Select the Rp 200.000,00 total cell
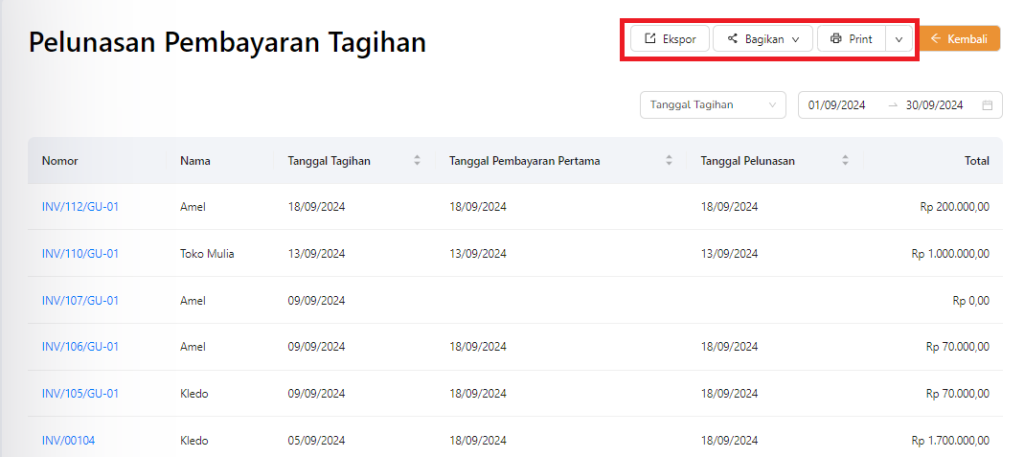The image size is (1024, 457). [x=955, y=207]
